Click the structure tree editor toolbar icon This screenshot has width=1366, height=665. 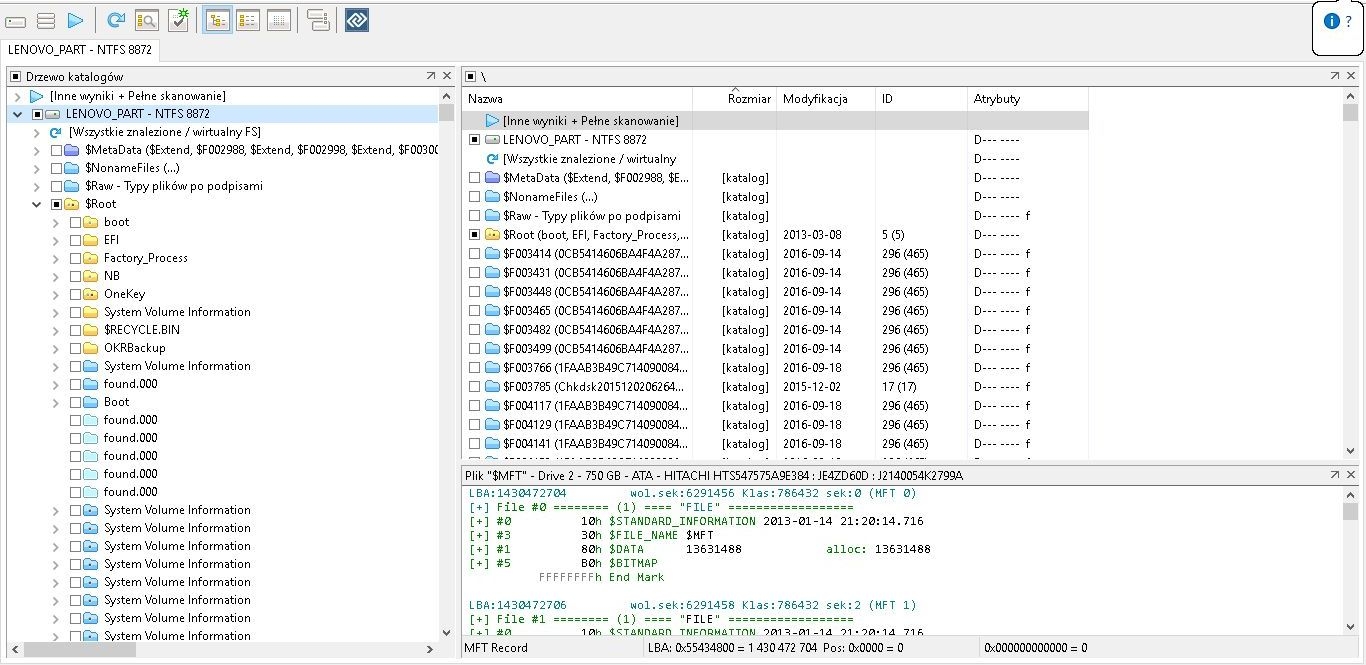pyautogui.click(x=318, y=20)
